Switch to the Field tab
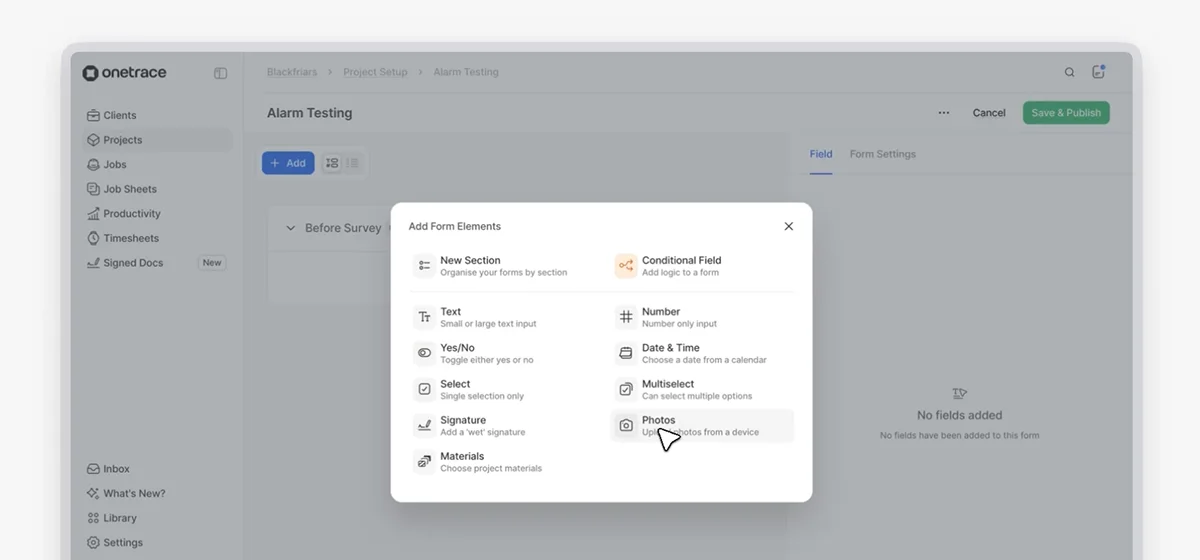Image resolution: width=1200 pixels, height=560 pixels. (821, 154)
